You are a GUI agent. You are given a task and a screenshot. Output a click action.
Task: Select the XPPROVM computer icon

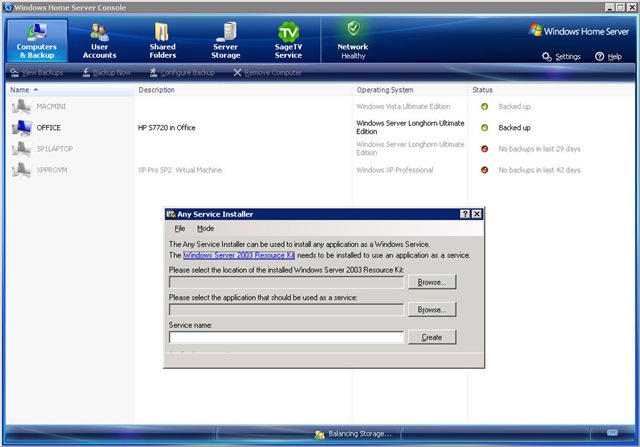tap(21, 170)
